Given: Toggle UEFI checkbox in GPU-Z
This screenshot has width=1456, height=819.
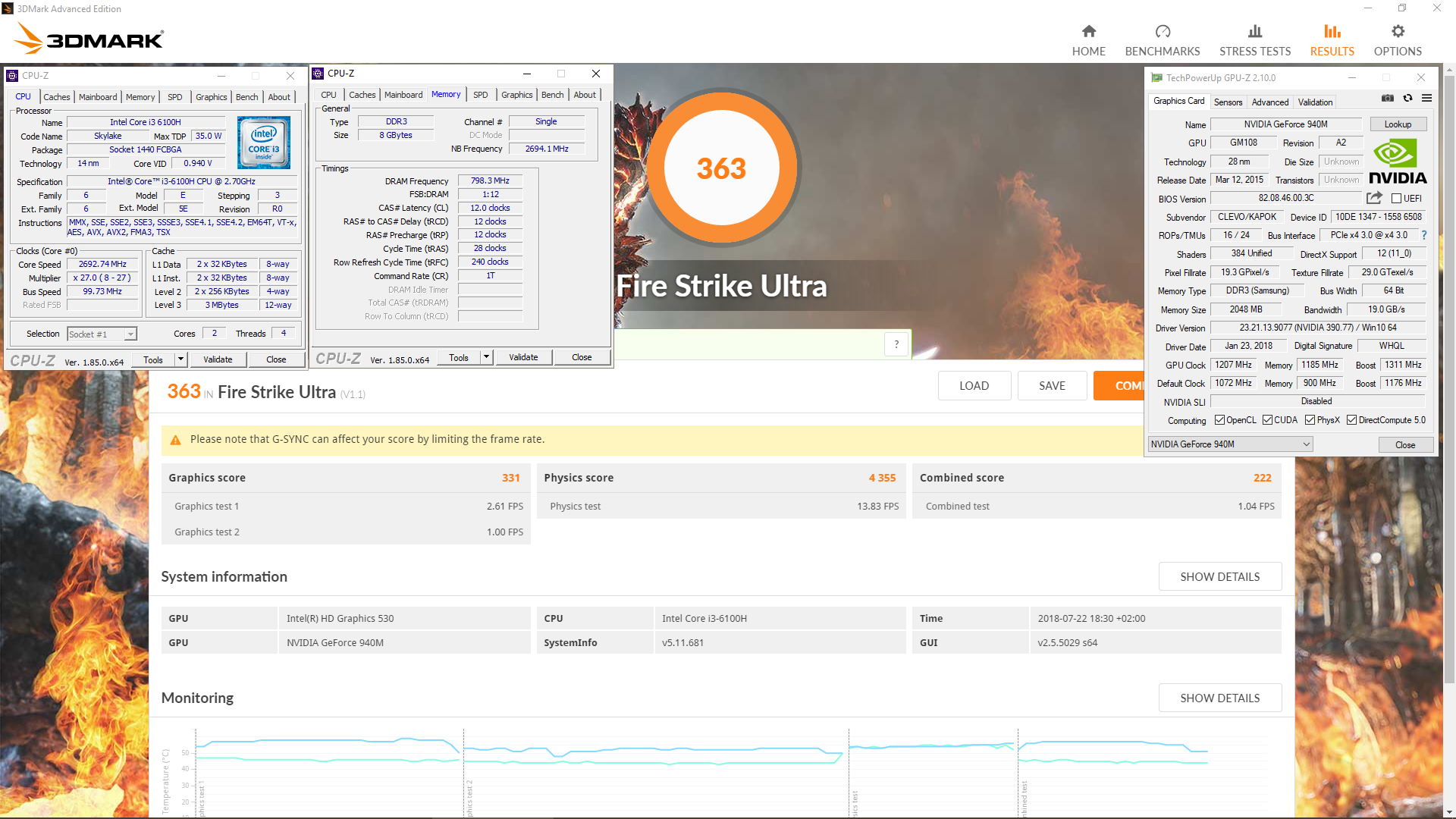Looking at the screenshot, I should click(x=1396, y=199).
